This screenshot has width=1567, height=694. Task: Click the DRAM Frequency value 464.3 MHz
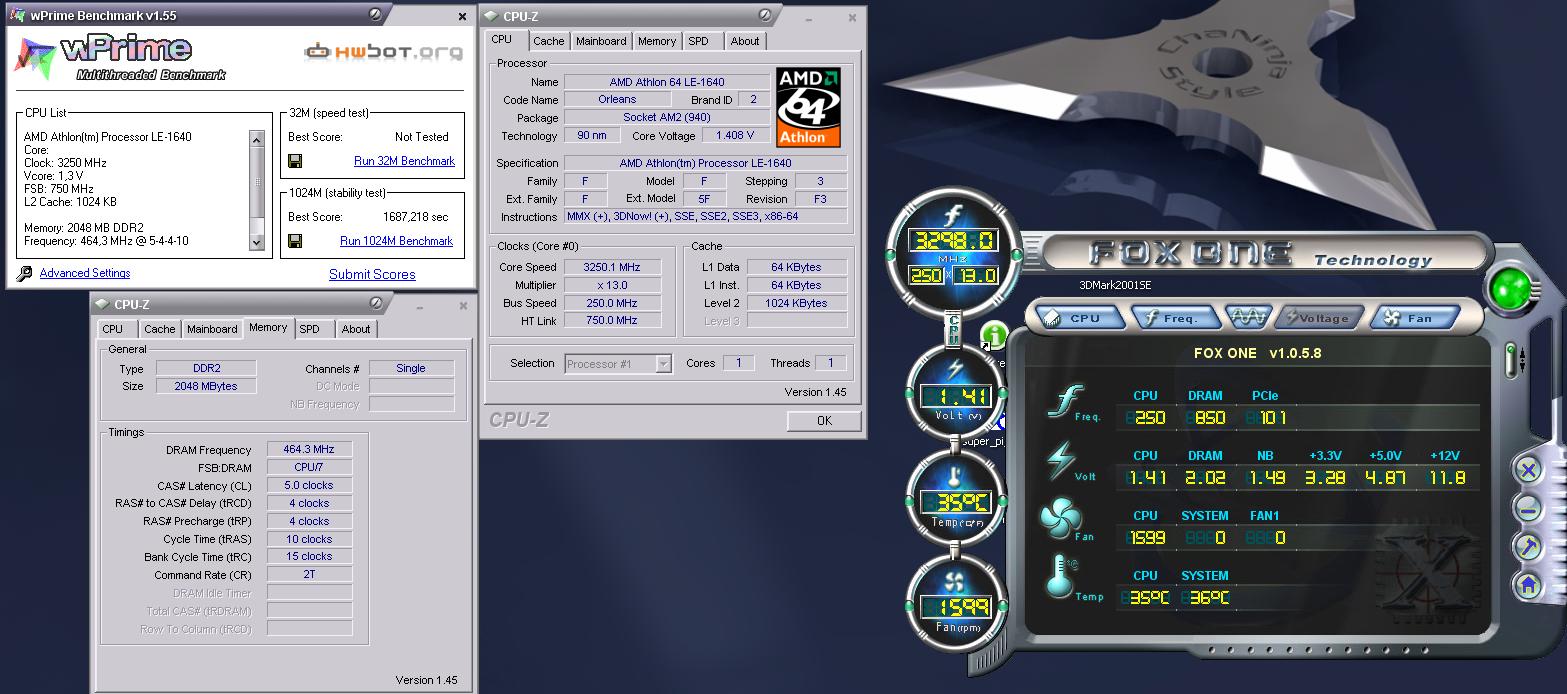point(309,450)
